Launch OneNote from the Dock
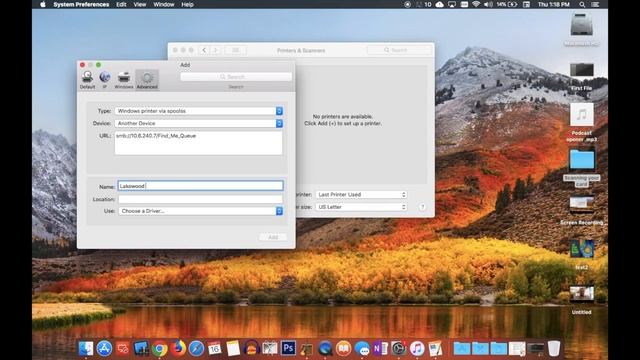The width and height of the screenshot is (640, 360). (x=380, y=348)
